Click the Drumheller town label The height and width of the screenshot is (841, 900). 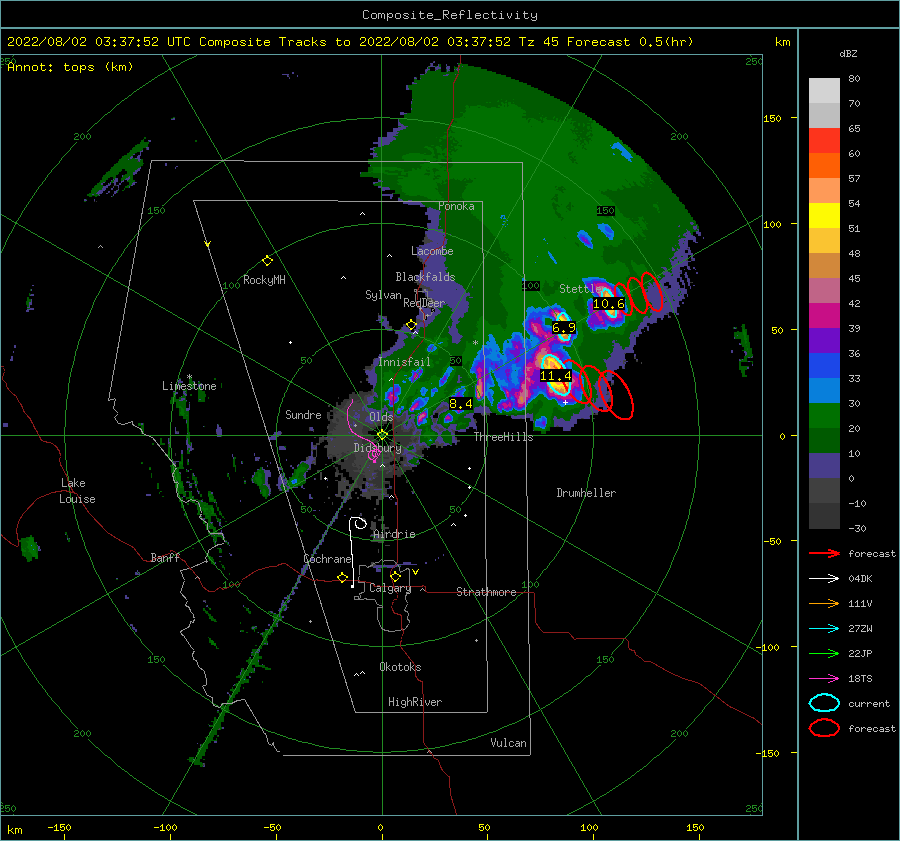[586, 493]
